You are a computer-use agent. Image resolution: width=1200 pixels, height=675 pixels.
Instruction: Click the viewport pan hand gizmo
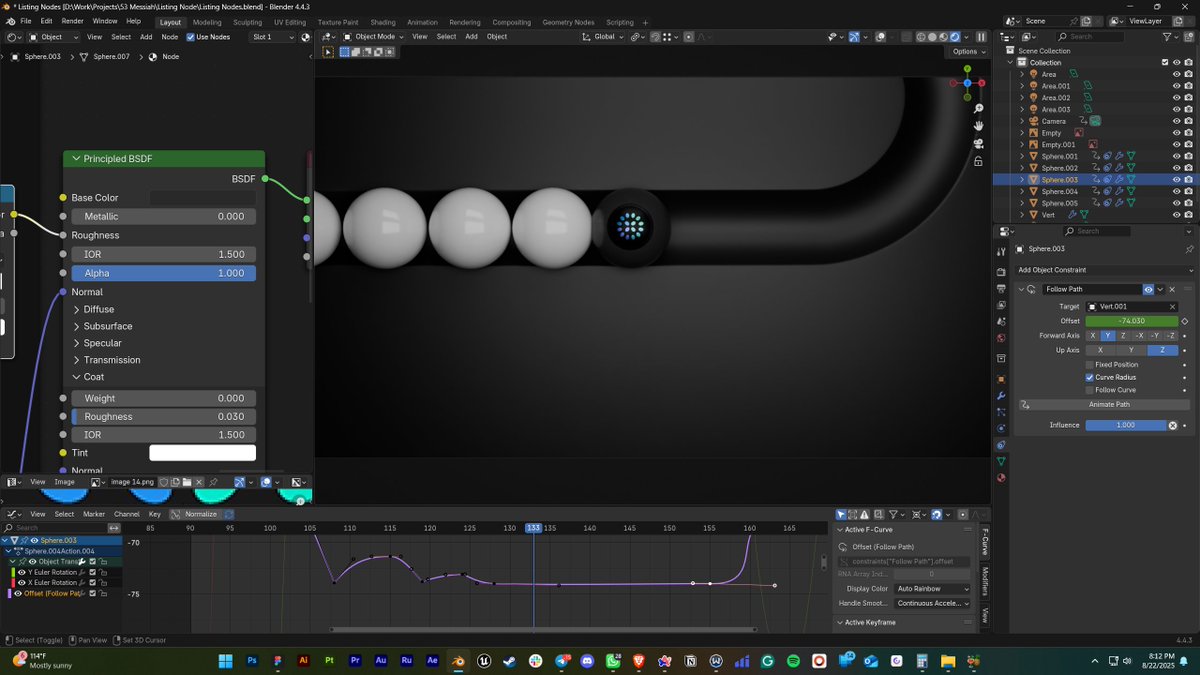(978, 126)
